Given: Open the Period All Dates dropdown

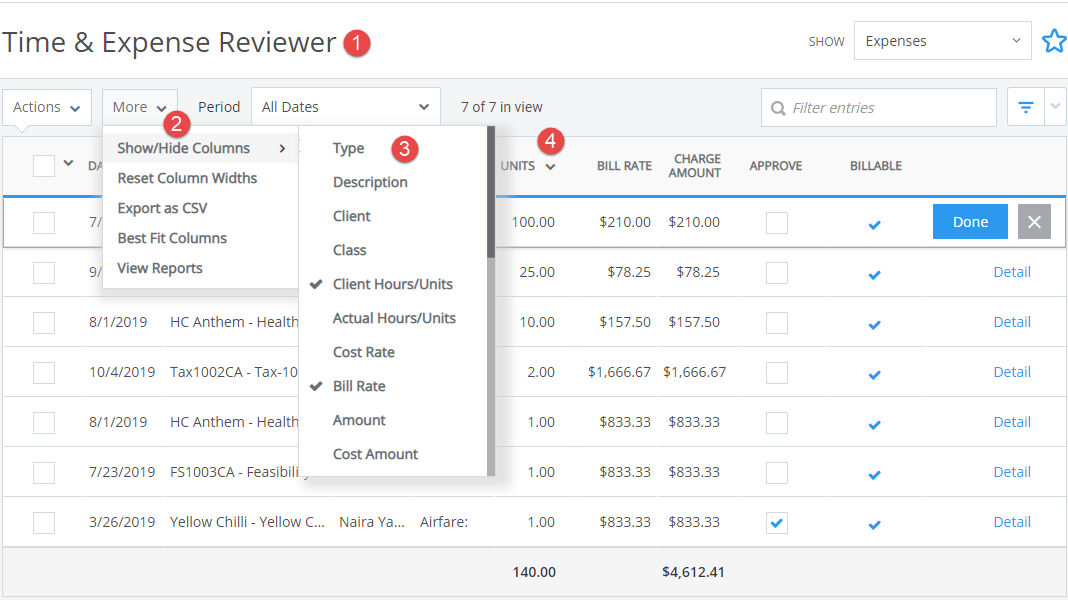Looking at the screenshot, I should [x=345, y=105].
